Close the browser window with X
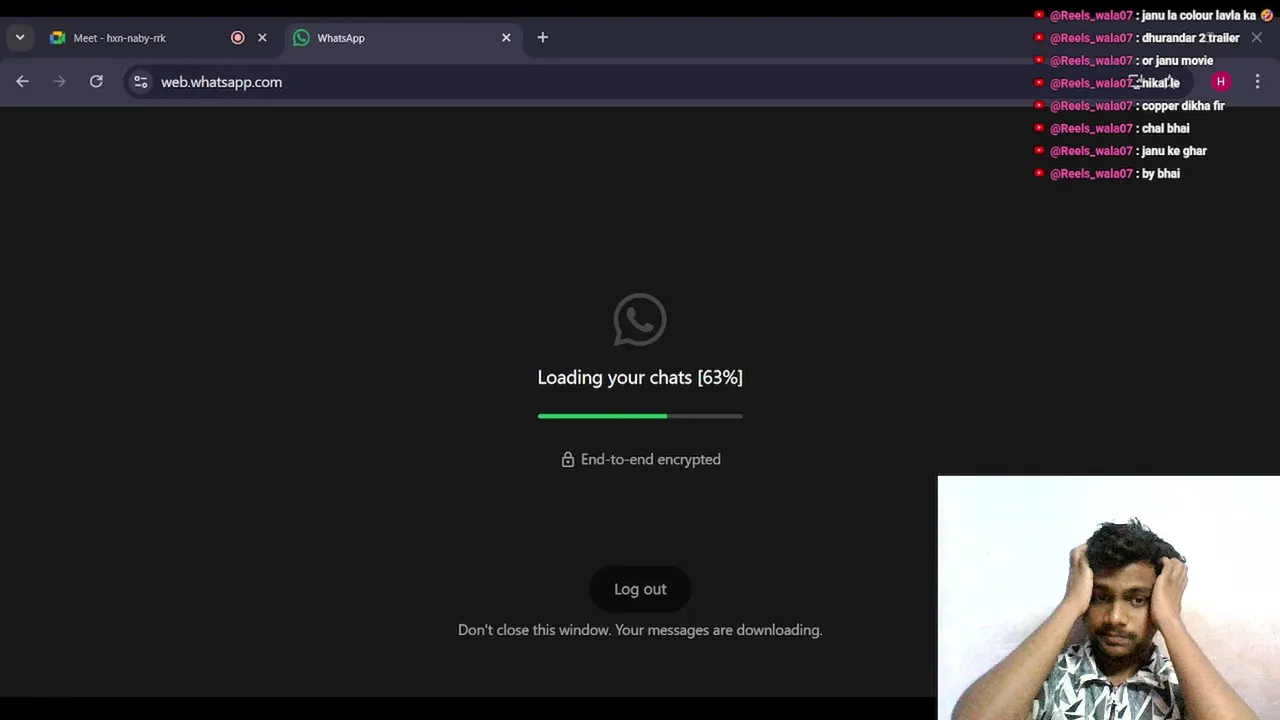1280x720 pixels. click(1256, 38)
